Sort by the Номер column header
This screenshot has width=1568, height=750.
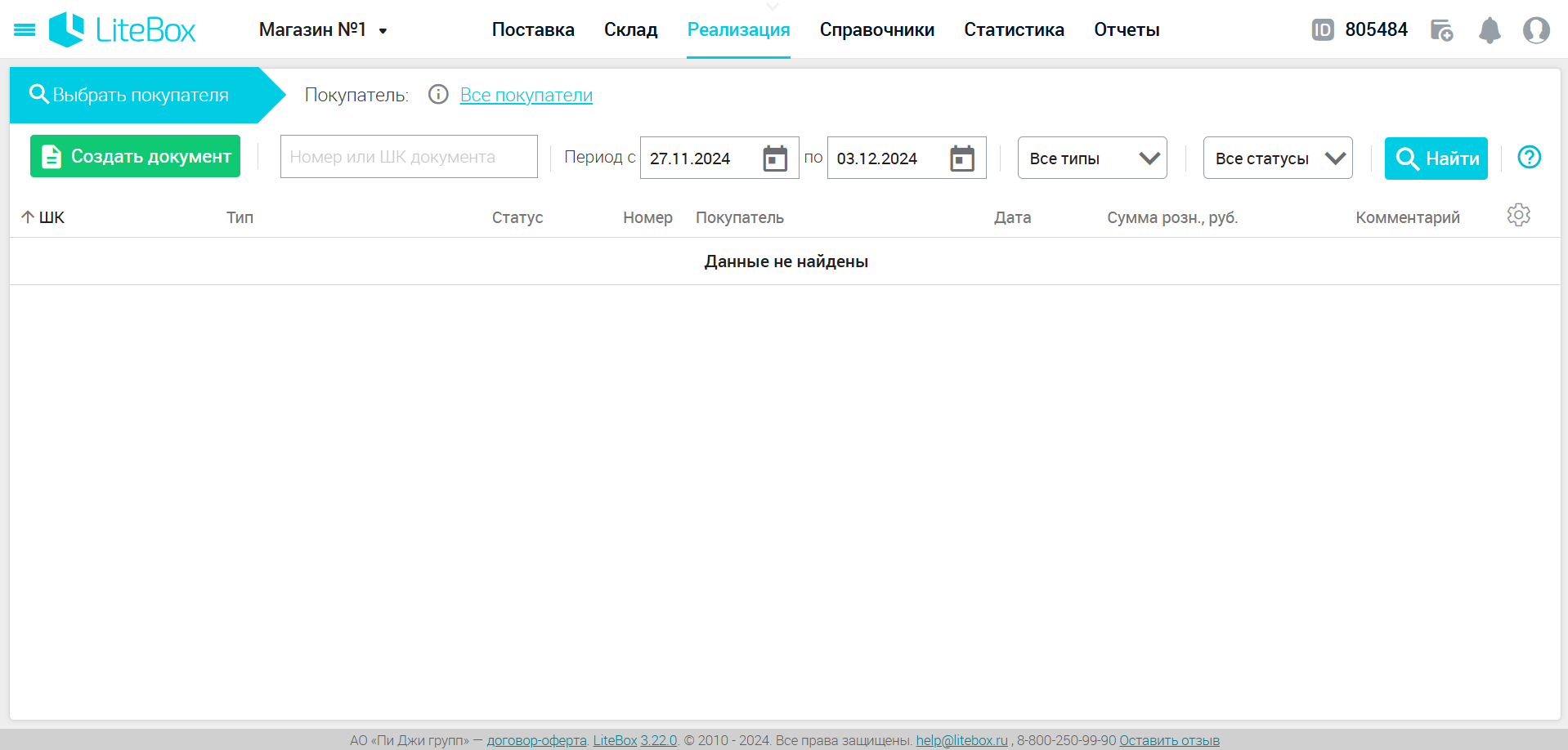[x=647, y=217]
